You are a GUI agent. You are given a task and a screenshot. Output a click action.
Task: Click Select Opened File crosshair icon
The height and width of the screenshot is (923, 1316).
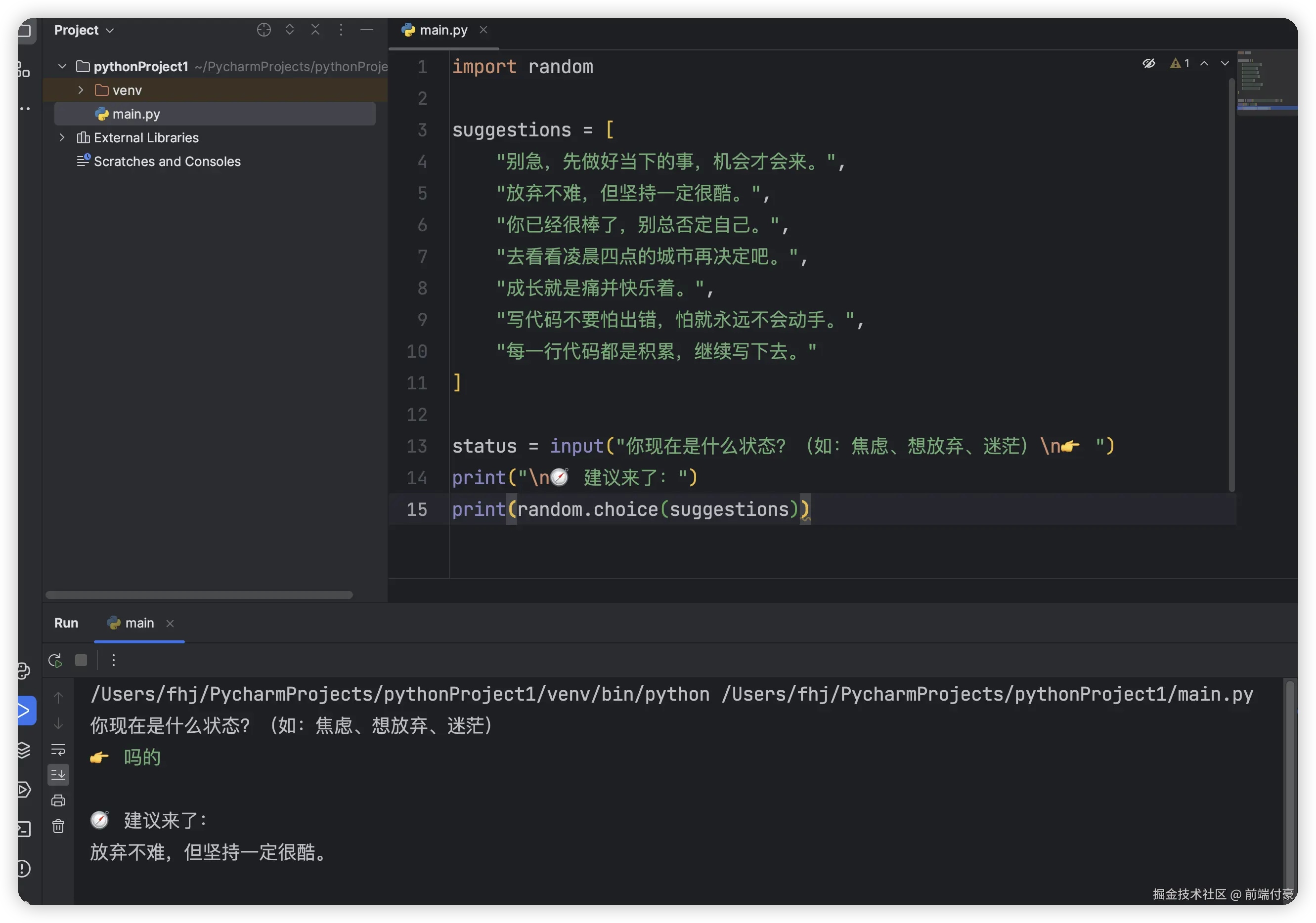click(x=263, y=30)
